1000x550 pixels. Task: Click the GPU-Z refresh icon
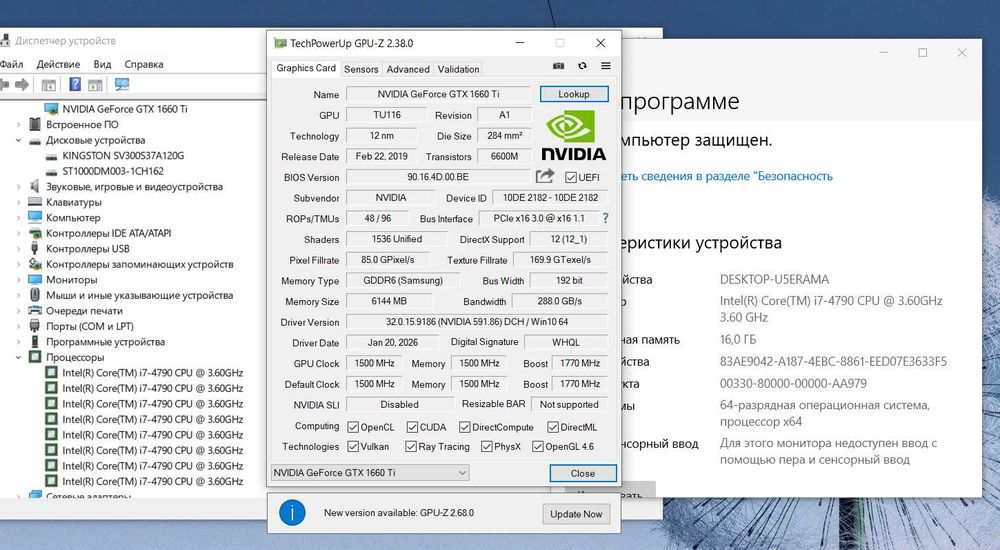click(x=582, y=66)
